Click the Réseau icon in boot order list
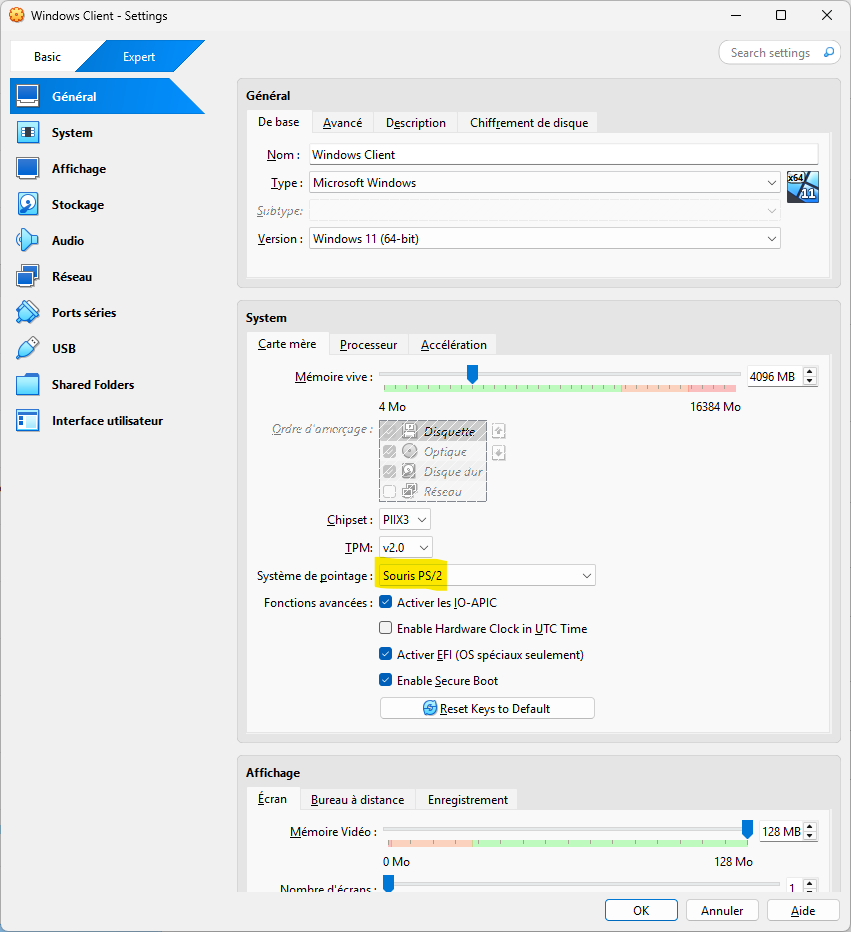The width and height of the screenshot is (851, 932). click(x=409, y=491)
